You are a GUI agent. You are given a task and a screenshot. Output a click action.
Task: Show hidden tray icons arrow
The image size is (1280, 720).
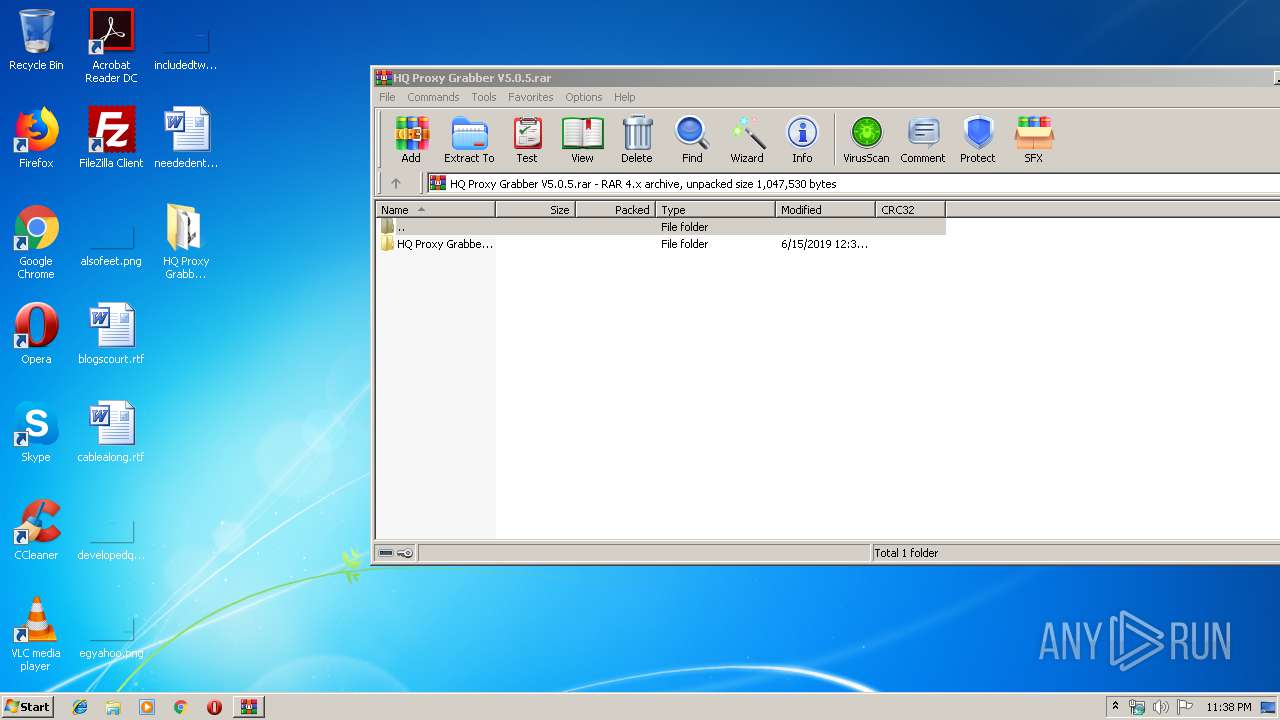[x=1116, y=707]
